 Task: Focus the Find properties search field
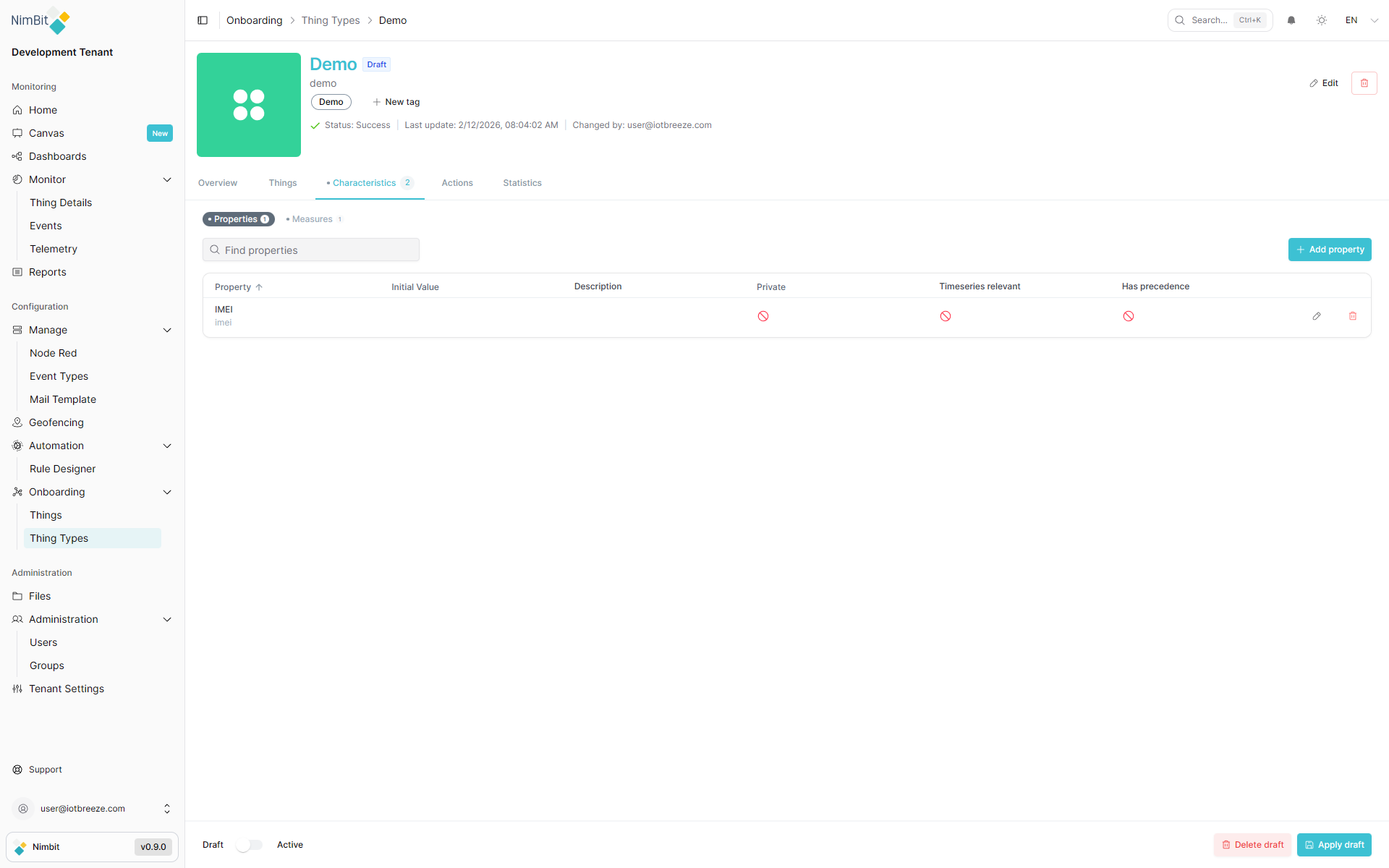[x=311, y=250]
